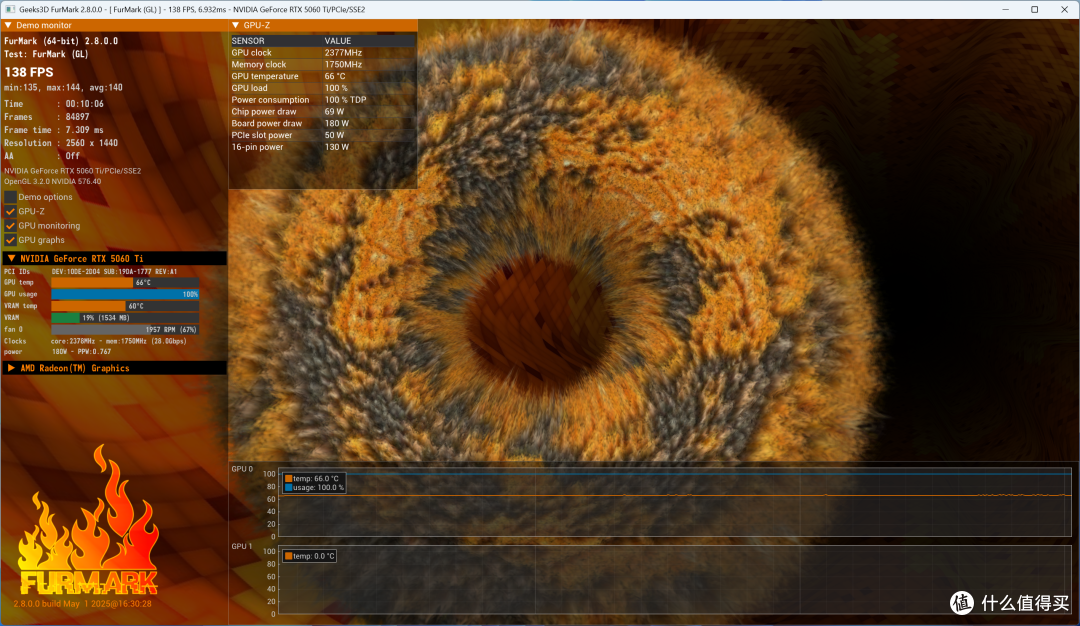This screenshot has width=1080, height=626.
Task: Click the VRAM 19% (1534 MB) bar
Action: point(125,317)
